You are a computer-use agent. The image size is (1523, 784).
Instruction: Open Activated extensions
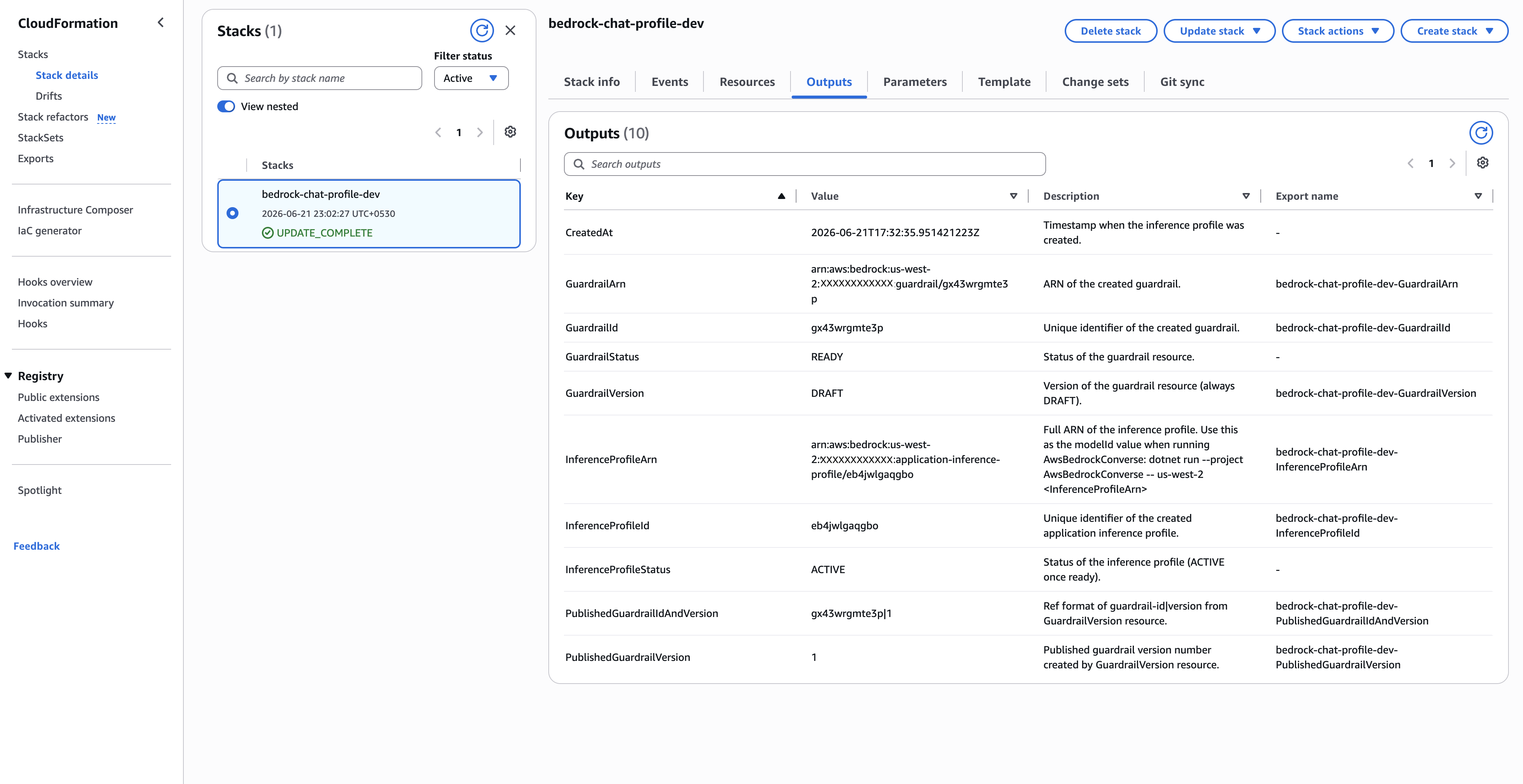click(66, 418)
